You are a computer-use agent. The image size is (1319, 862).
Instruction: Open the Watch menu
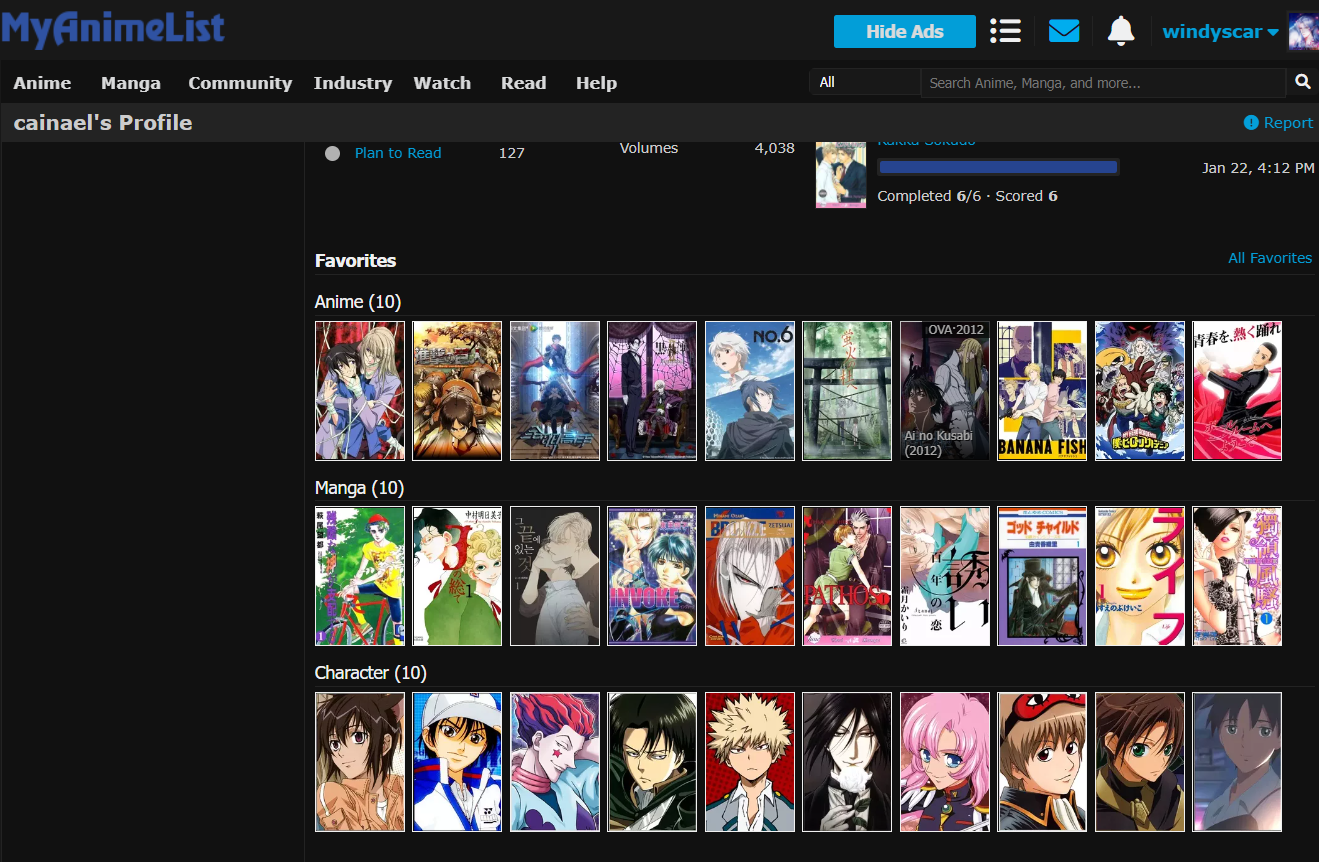click(442, 83)
